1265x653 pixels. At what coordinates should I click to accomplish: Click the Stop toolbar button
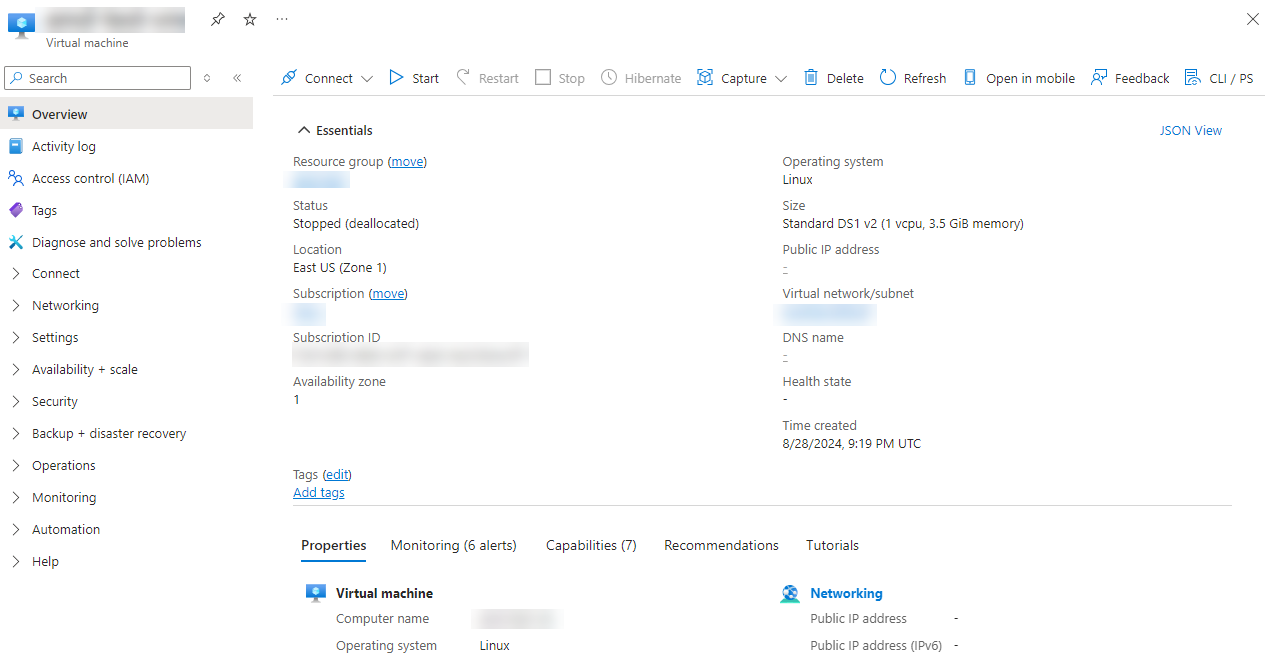click(x=560, y=78)
